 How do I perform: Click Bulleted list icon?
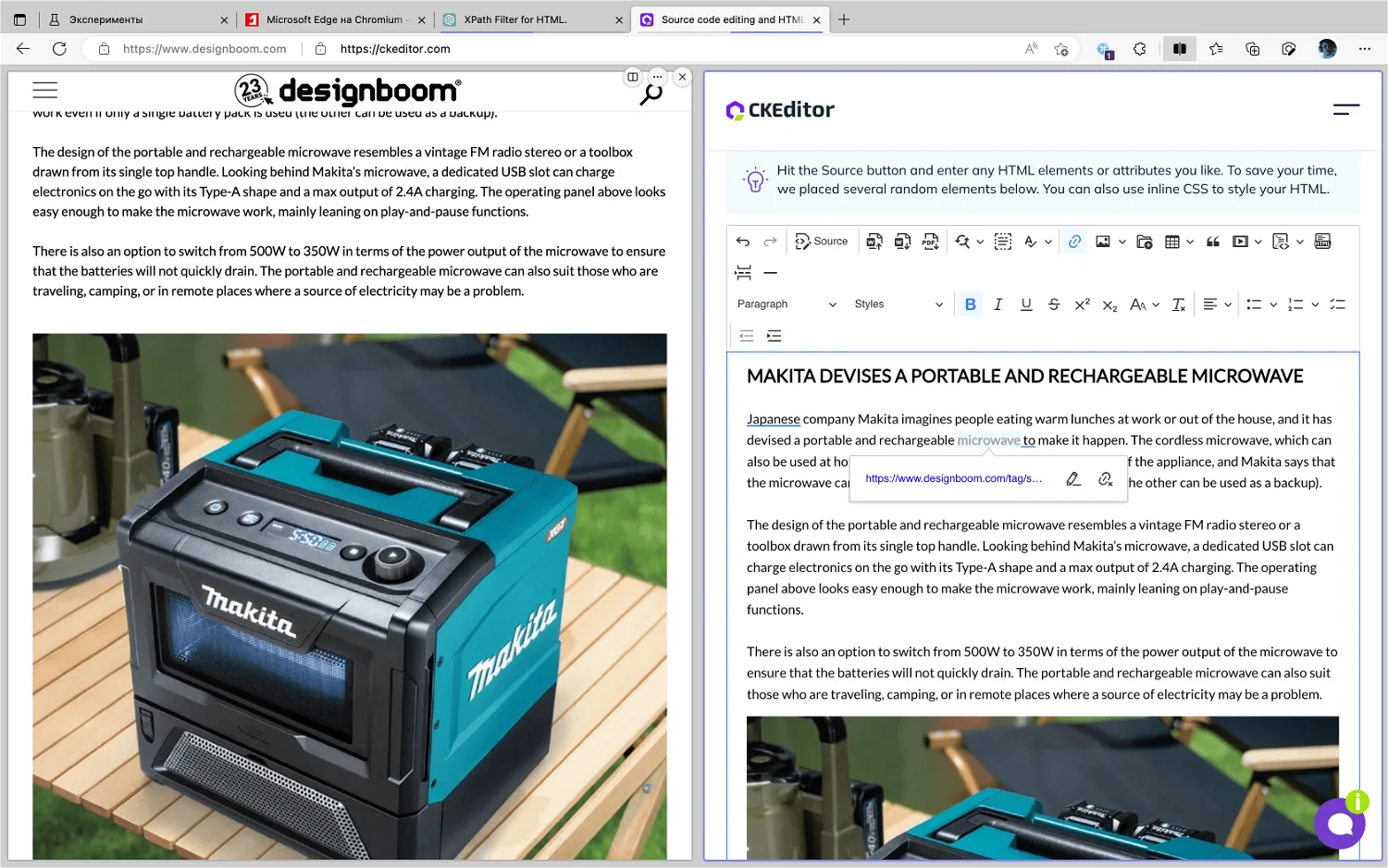click(x=1254, y=304)
